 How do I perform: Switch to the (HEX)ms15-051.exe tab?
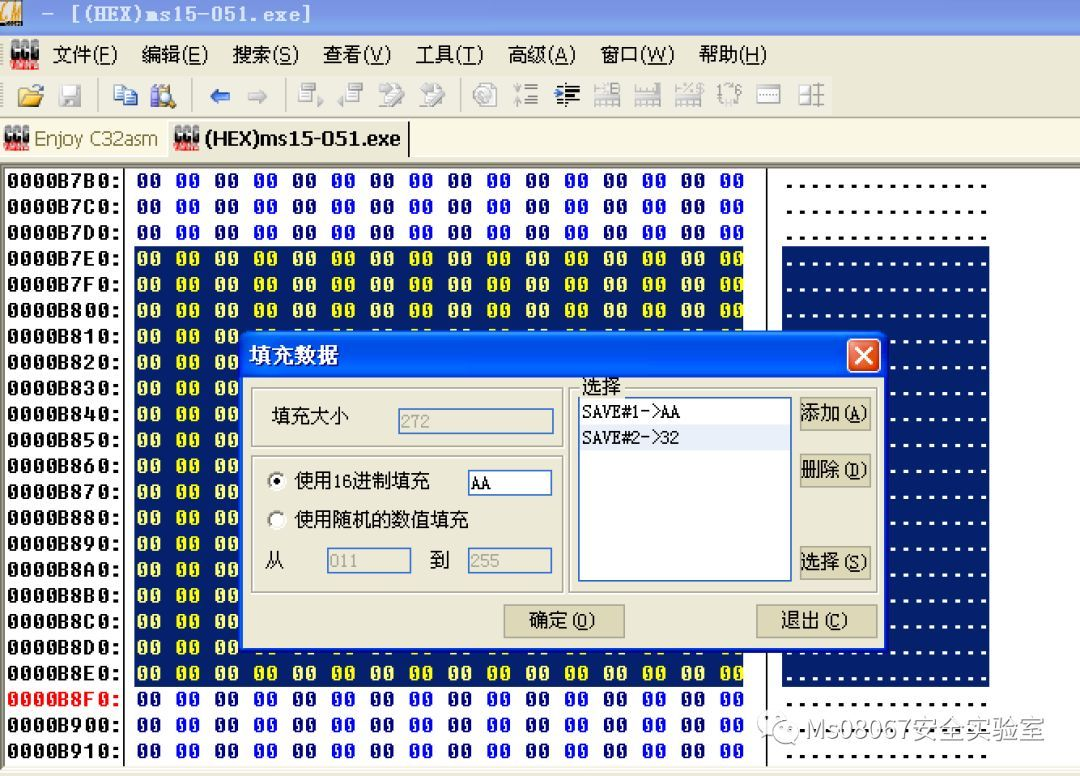pyautogui.click(x=288, y=138)
